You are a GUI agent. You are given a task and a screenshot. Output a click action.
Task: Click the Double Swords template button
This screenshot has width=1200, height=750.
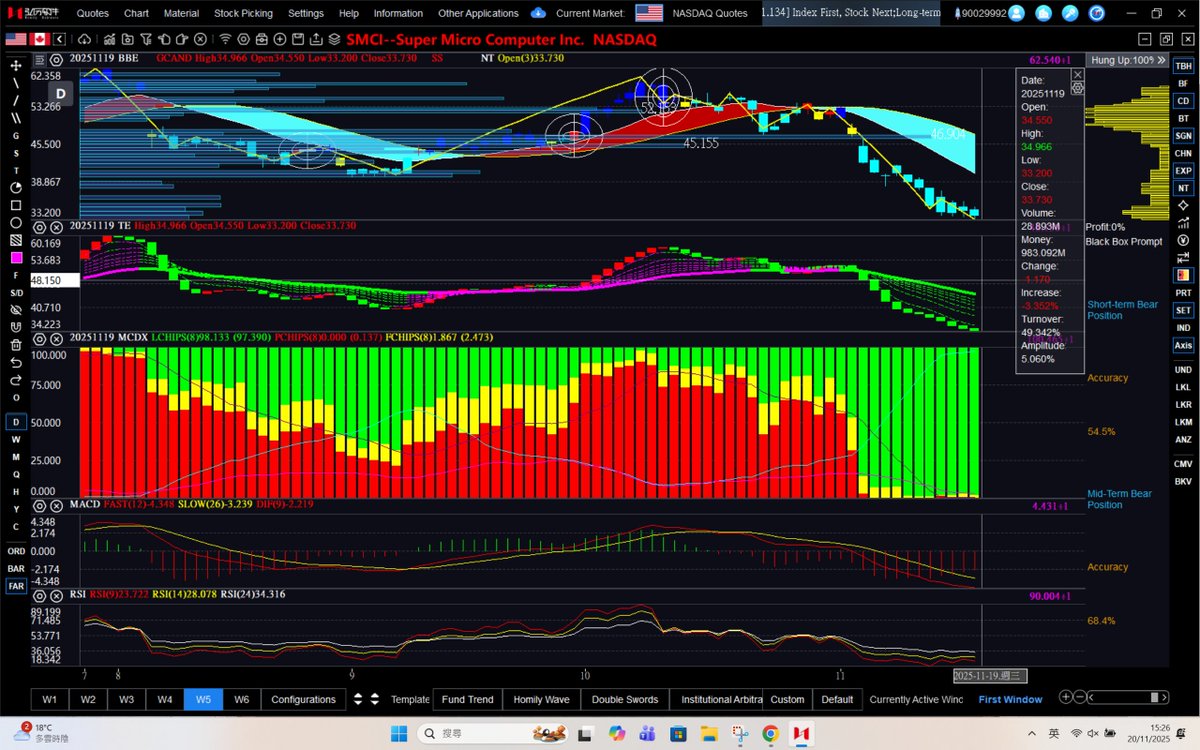click(x=625, y=700)
